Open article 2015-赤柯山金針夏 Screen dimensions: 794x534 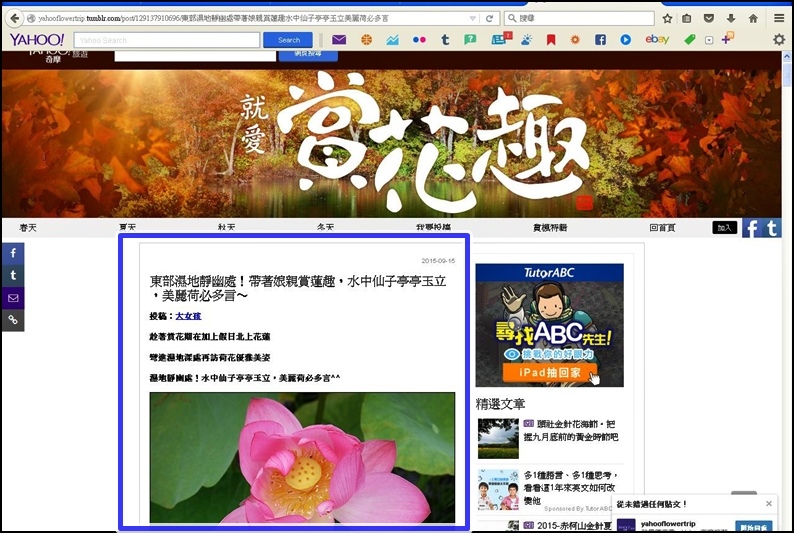pos(568,525)
